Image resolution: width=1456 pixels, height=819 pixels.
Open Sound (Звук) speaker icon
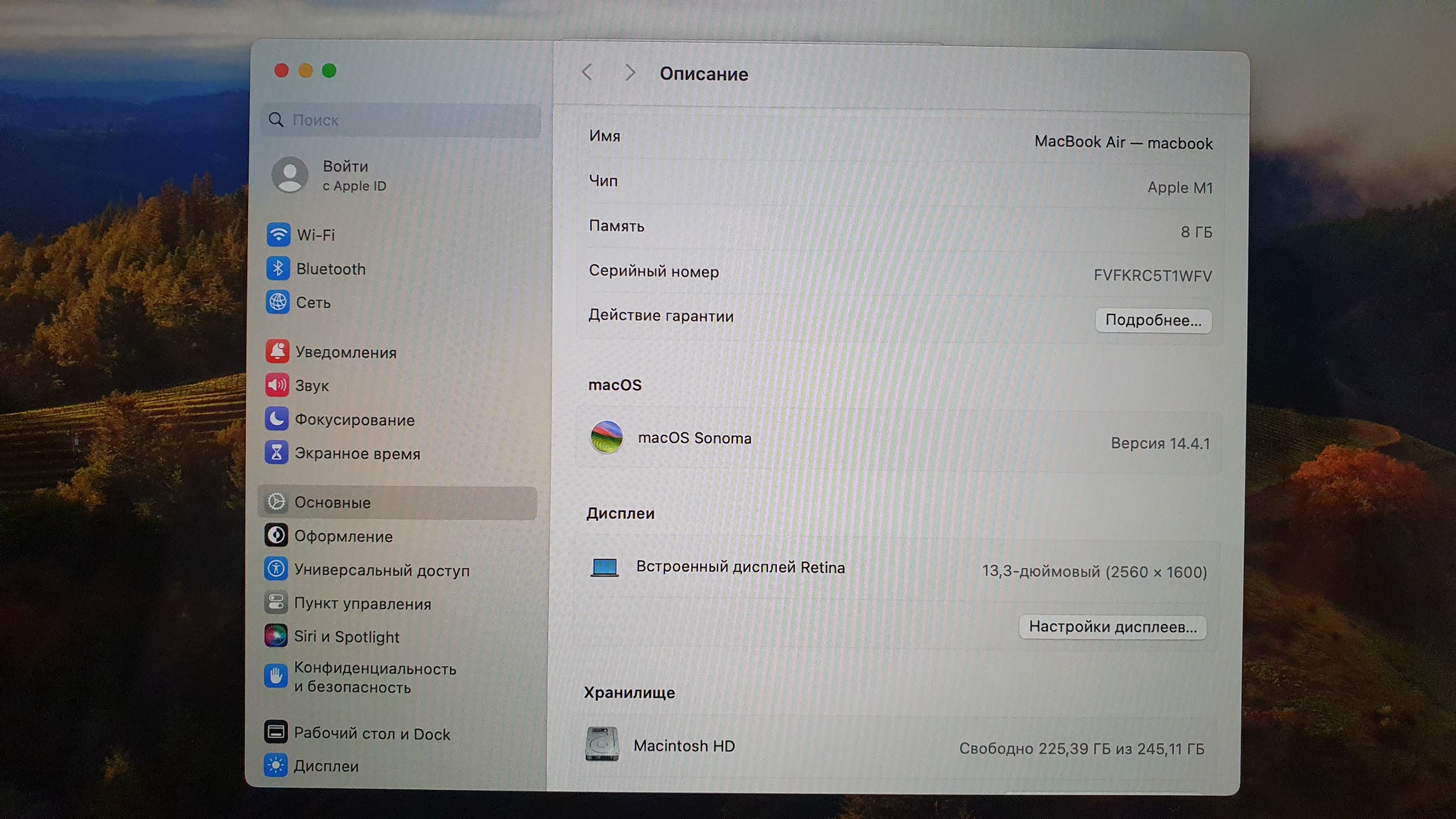(x=277, y=385)
